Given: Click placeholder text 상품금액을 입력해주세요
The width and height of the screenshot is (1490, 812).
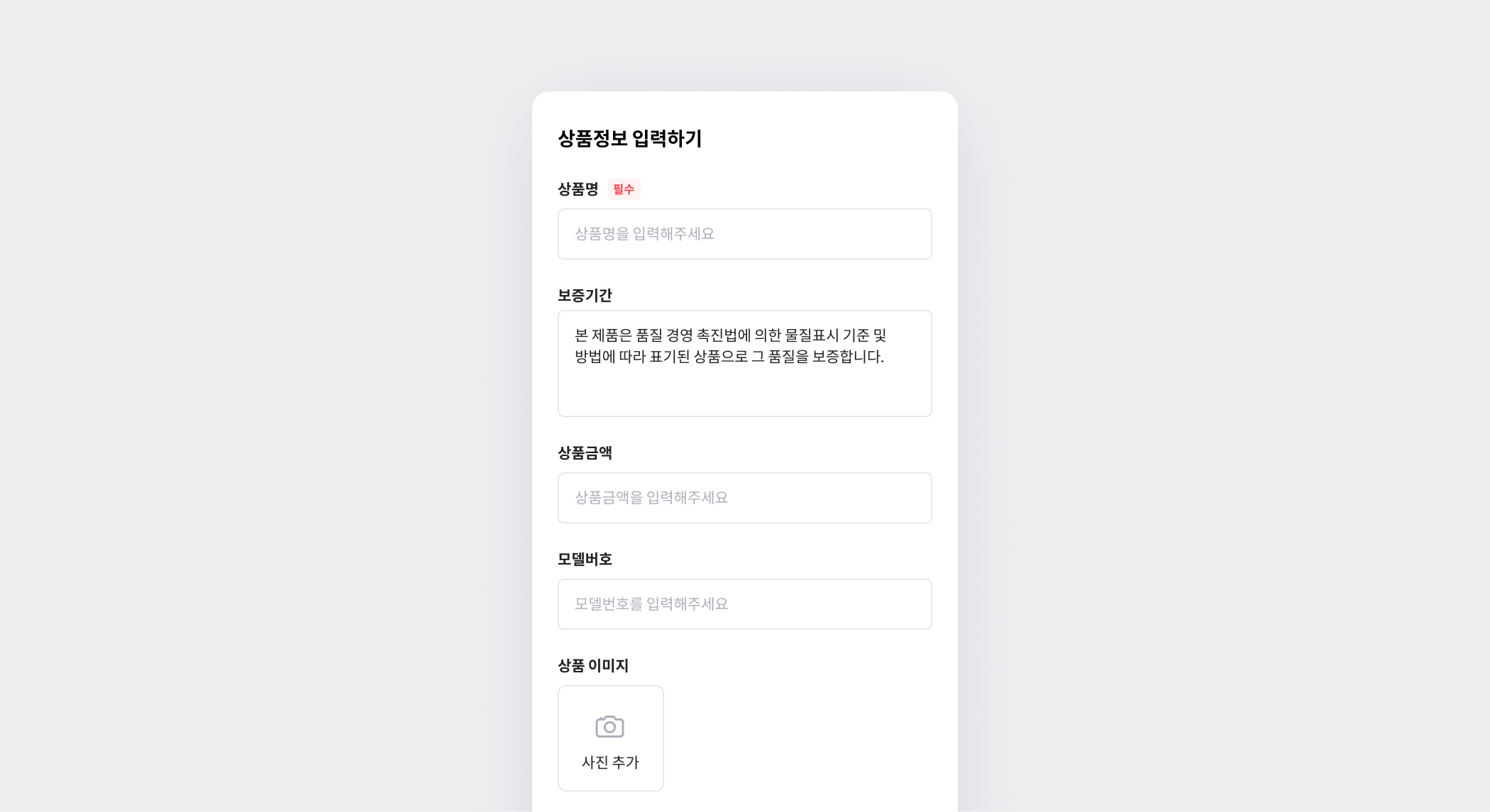Looking at the screenshot, I should [651, 498].
